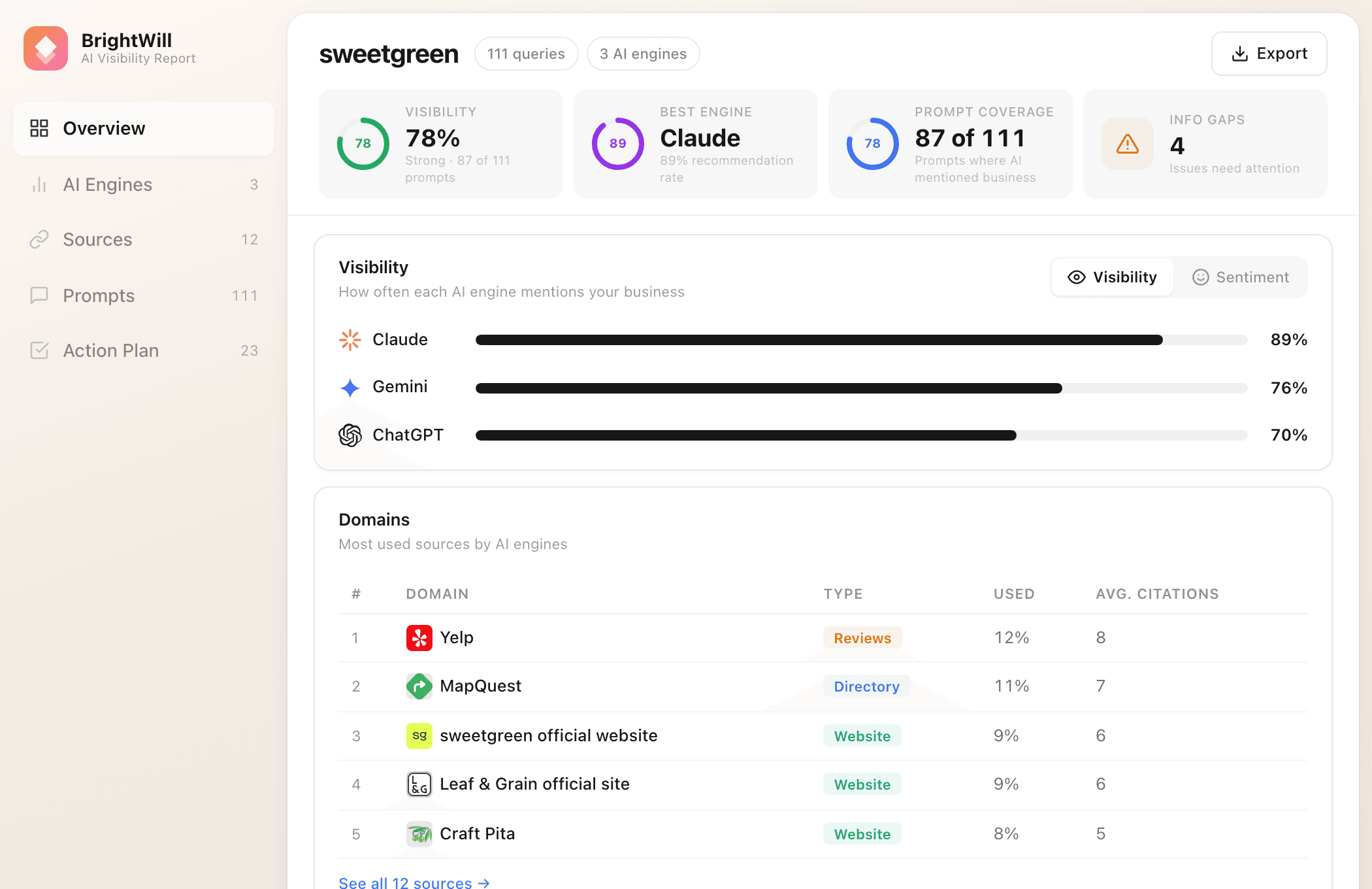1372x889 pixels.
Task: Click the 11% used value for MapQuest
Action: point(1011,686)
